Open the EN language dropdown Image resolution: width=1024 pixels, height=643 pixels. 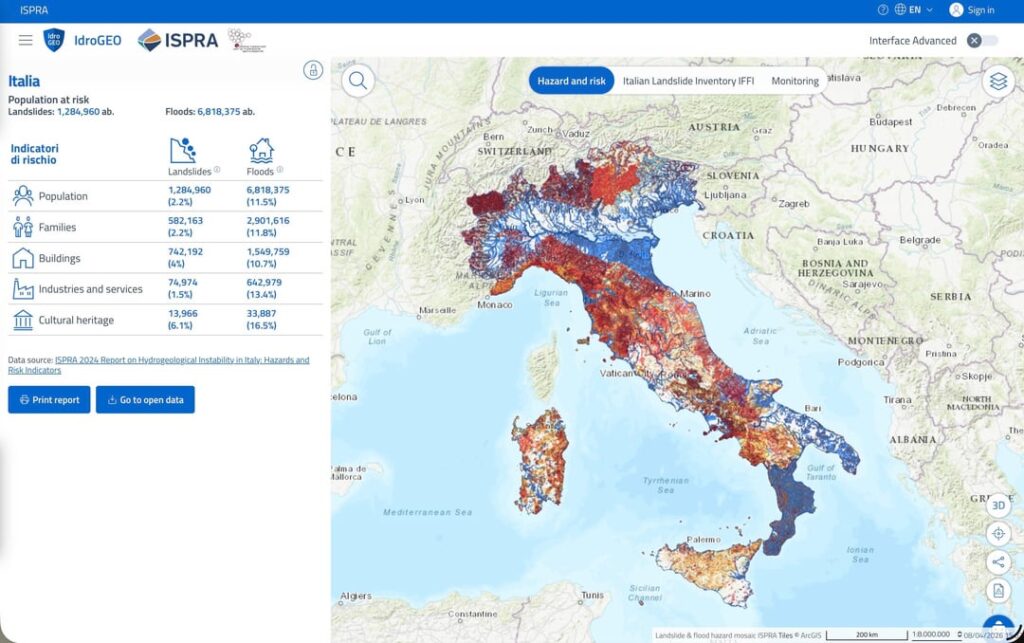pos(916,10)
